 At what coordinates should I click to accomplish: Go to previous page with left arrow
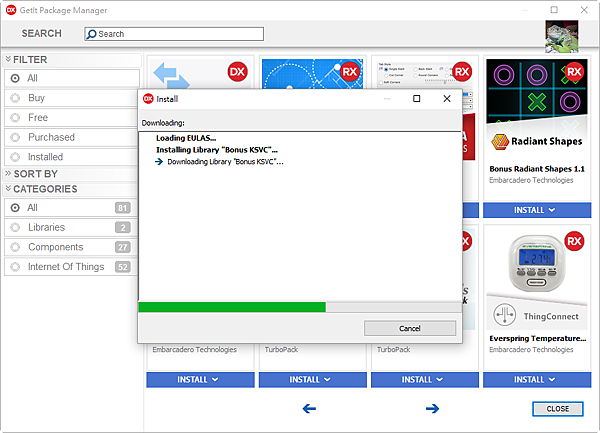pos(309,409)
